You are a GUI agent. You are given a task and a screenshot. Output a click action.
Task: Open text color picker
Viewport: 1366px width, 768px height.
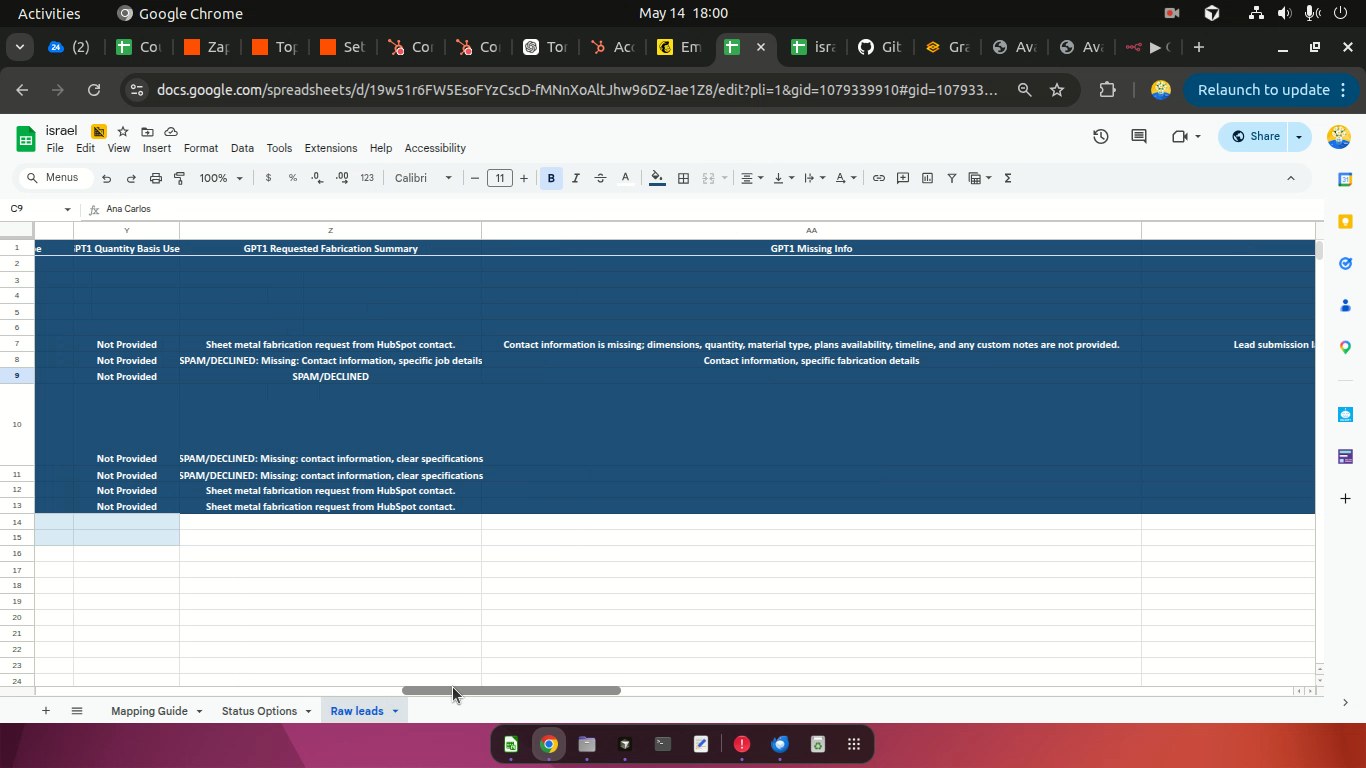coord(625,178)
